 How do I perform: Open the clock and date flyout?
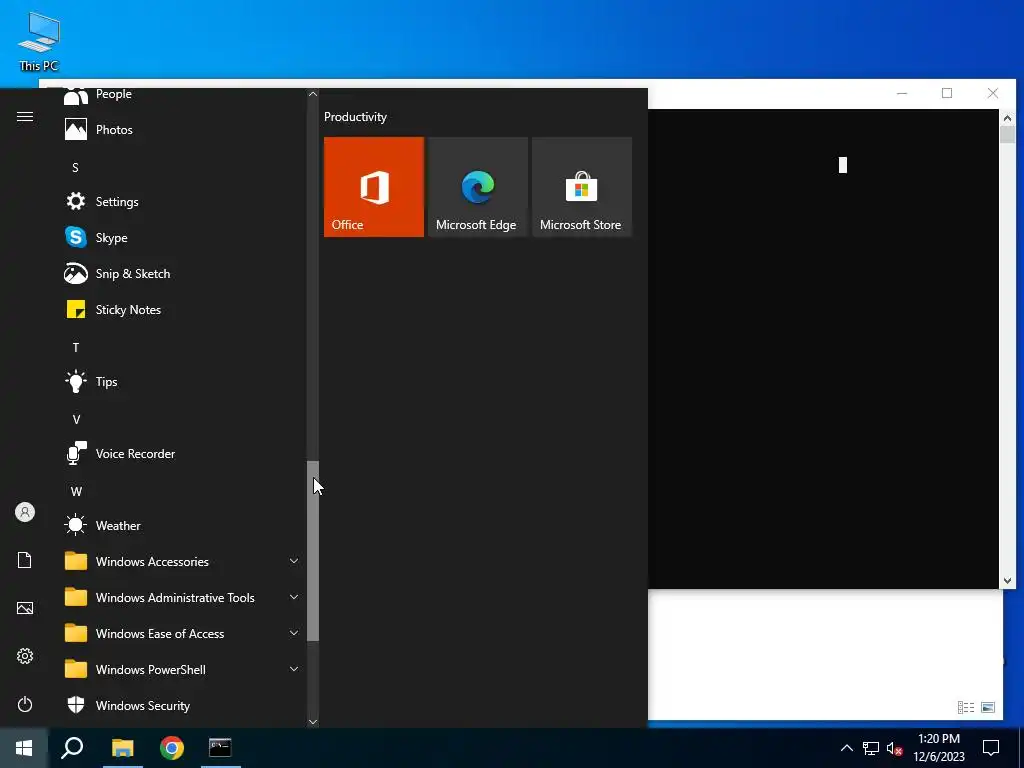938,748
